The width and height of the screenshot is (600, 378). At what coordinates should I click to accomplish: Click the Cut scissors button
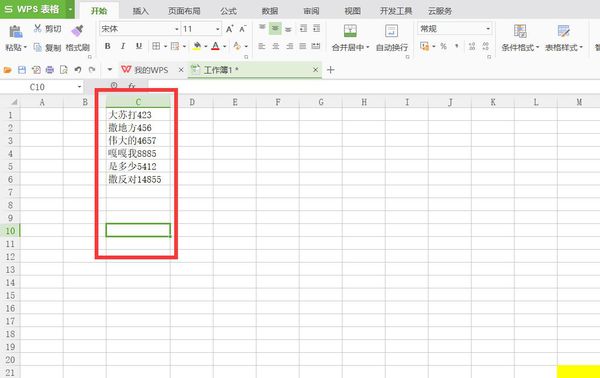pos(47,29)
